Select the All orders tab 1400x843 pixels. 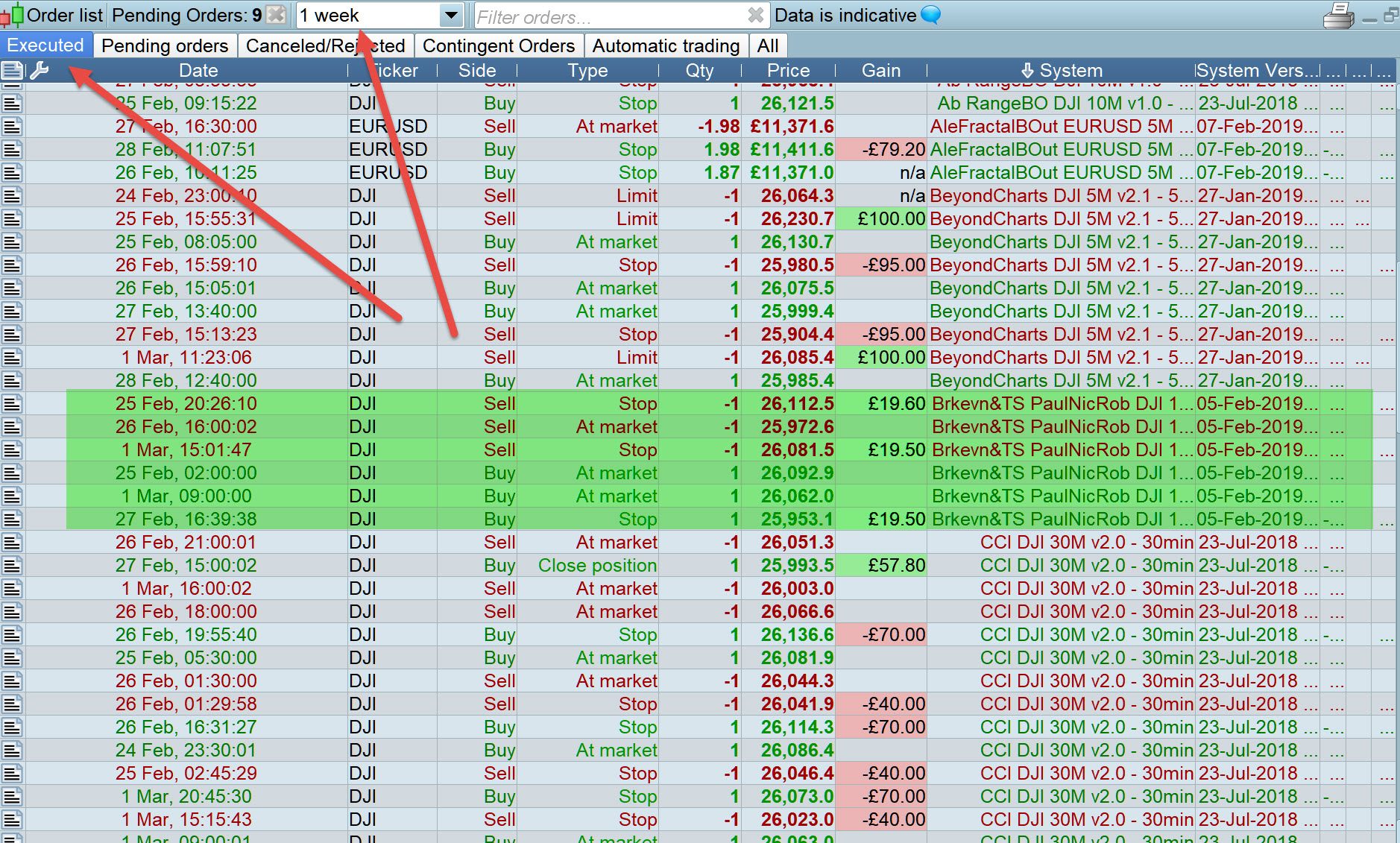point(768,45)
